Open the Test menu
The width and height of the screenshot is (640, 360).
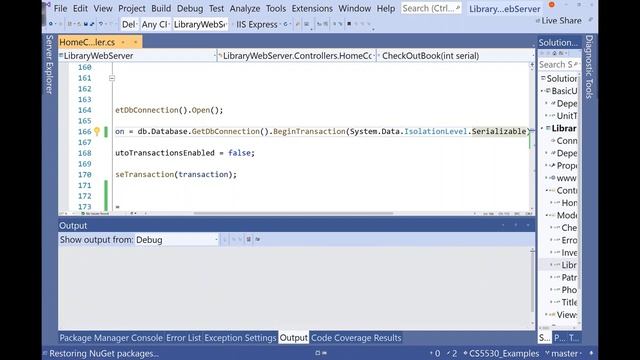tap(216, 8)
